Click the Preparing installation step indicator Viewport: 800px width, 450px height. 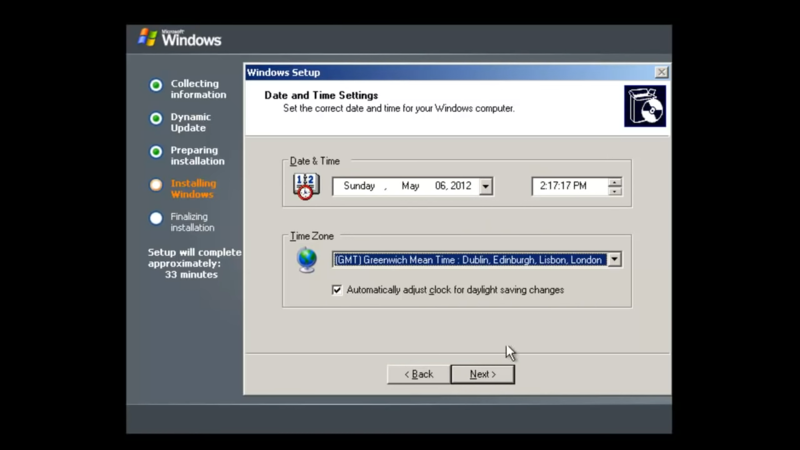point(156,152)
